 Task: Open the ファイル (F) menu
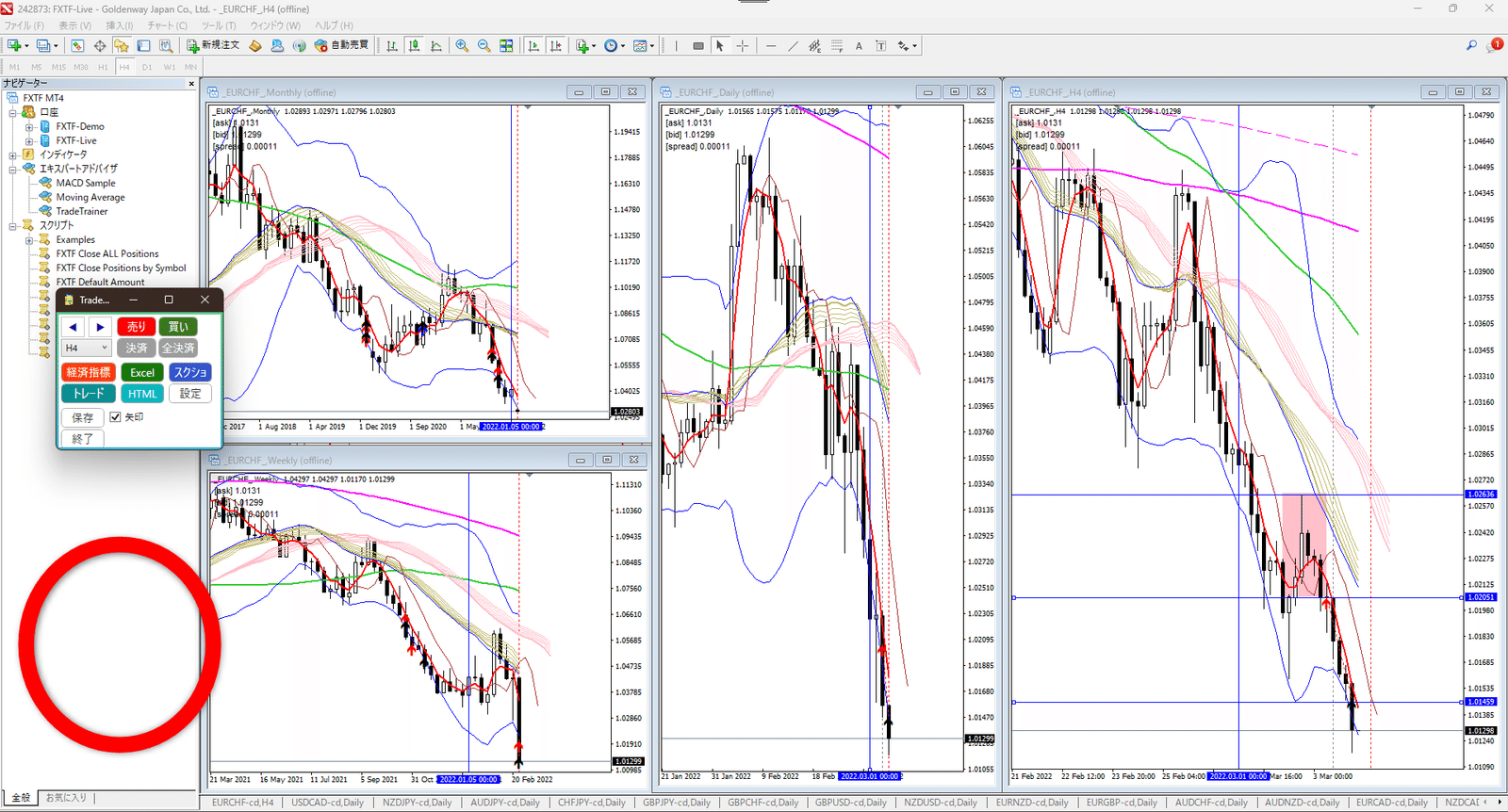pos(25,25)
